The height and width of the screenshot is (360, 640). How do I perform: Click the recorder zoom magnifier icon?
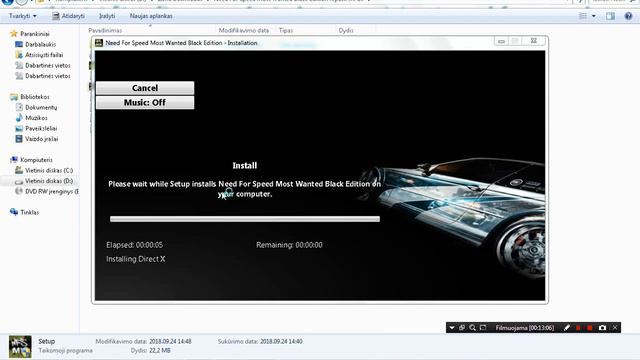tap(473, 328)
